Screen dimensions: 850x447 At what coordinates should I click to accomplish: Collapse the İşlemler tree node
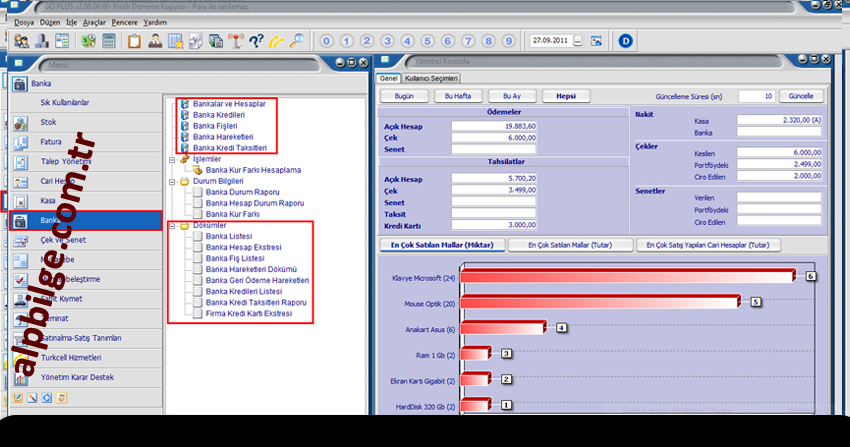pos(172,159)
